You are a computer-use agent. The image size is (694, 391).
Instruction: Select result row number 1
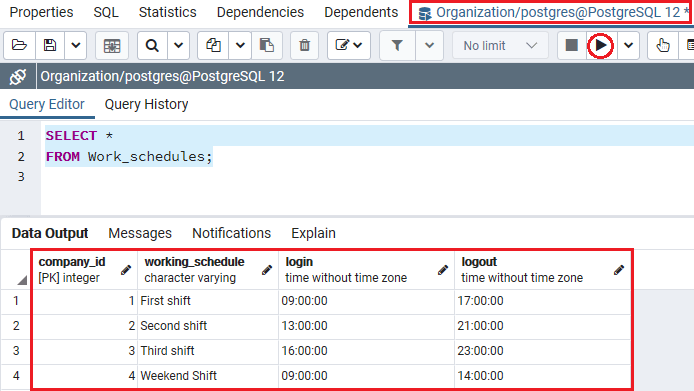click(x=16, y=301)
